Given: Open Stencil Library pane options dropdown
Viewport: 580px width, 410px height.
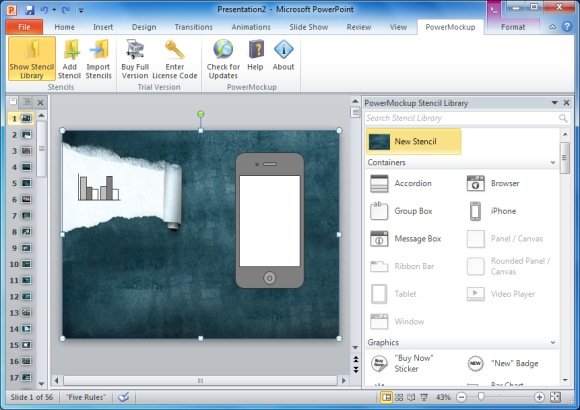Looking at the screenshot, I should [x=554, y=103].
